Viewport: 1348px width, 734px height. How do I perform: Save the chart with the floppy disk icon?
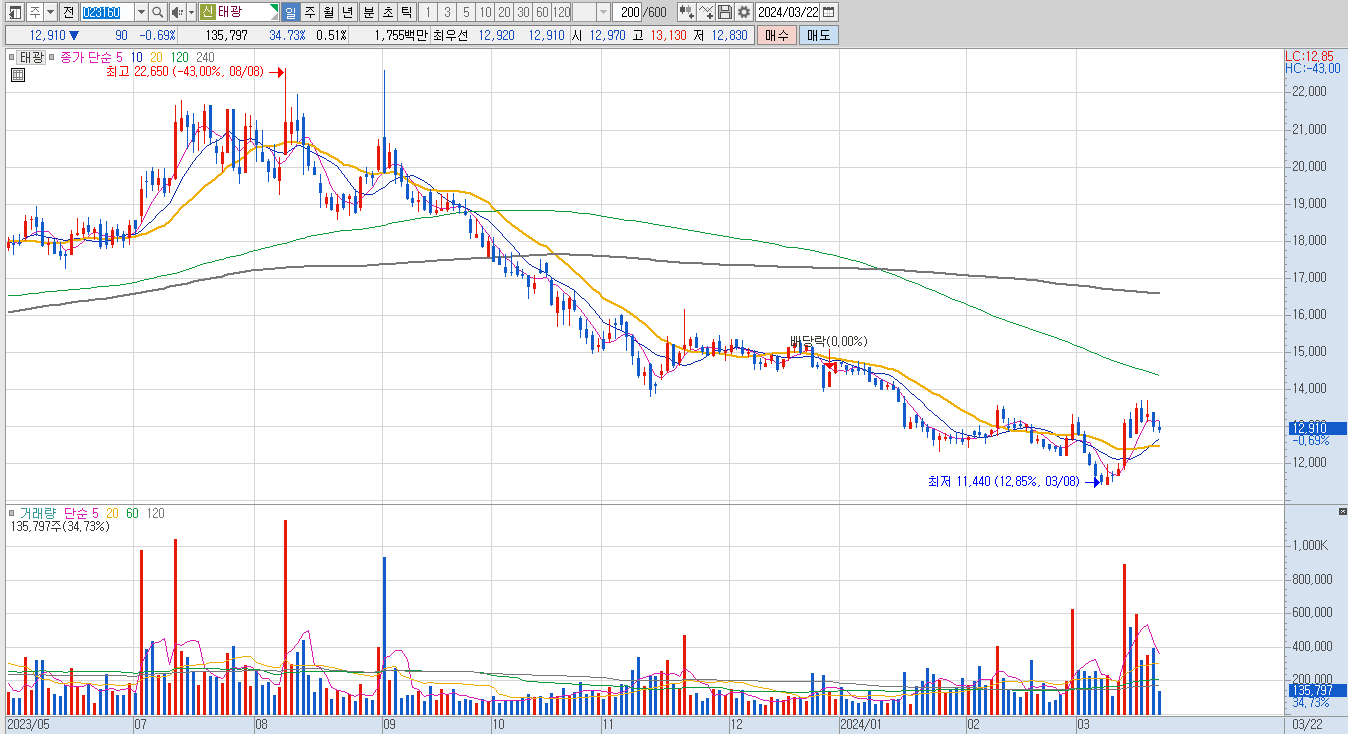pyautogui.click(x=725, y=12)
